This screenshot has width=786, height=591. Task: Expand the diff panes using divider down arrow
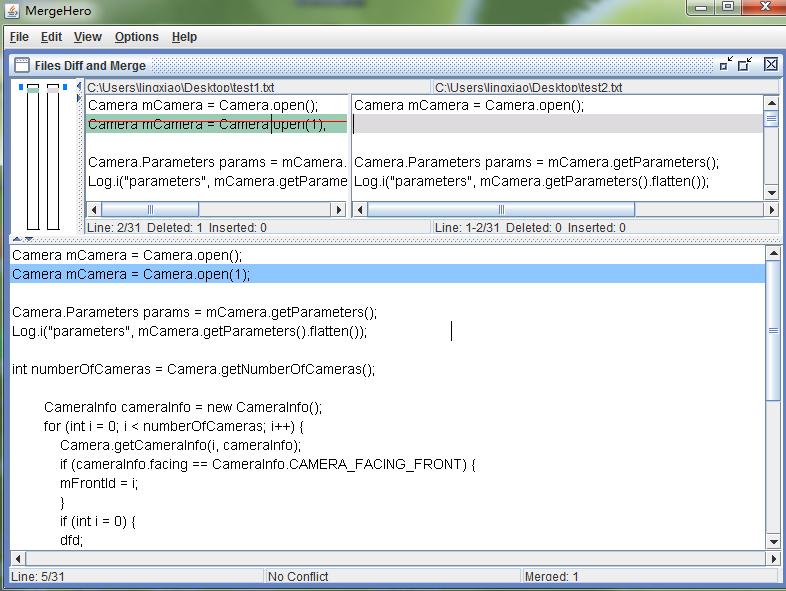[28, 238]
